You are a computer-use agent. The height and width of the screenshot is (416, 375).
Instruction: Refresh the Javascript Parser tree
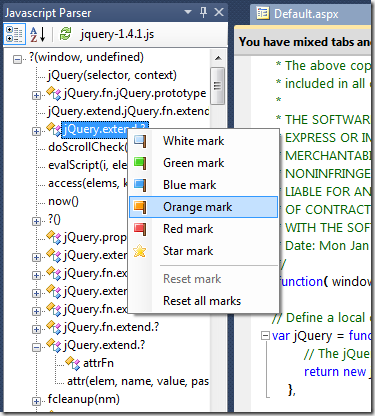[x=65, y=34]
